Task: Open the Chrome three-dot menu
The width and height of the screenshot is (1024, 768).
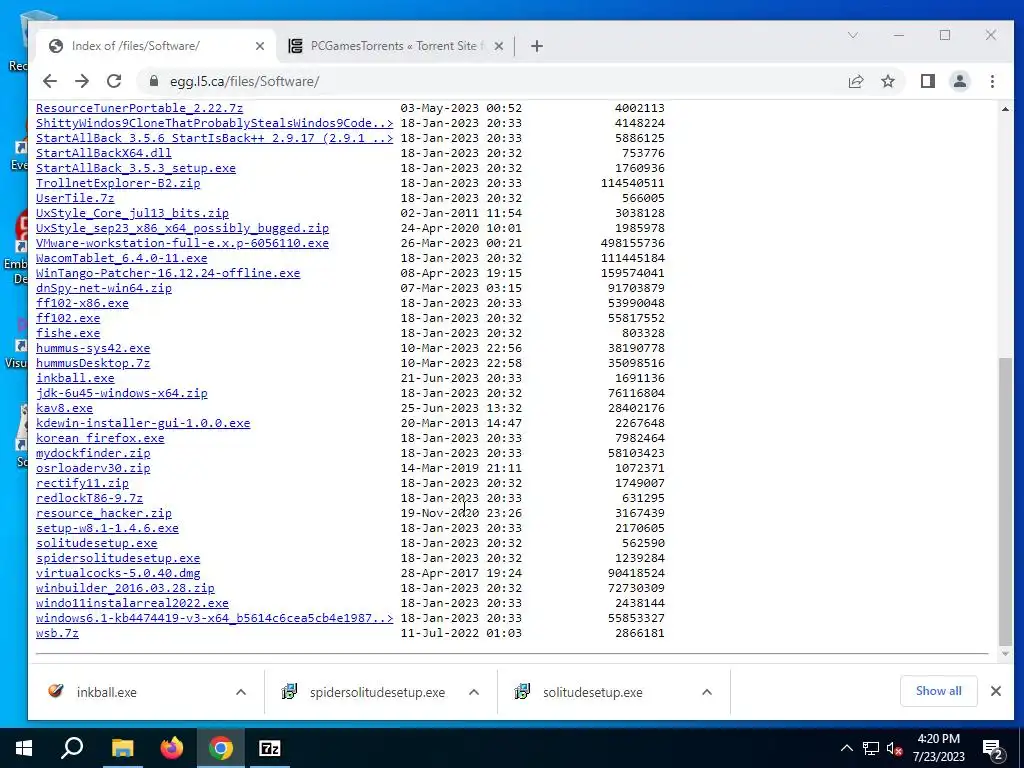Action: pos(992,81)
